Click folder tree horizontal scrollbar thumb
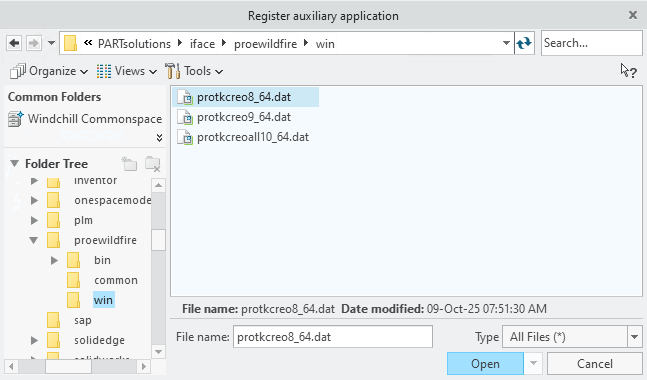 pyautogui.click(x=68, y=366)
